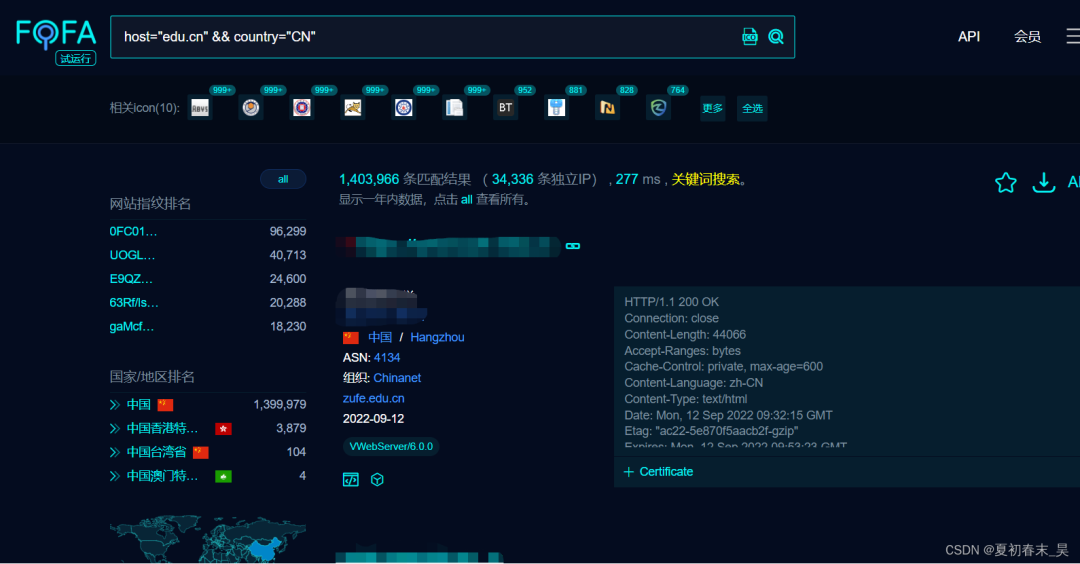Click the Chinanet organization link
The image size is (1080, 564).
[x=397, y=378]
